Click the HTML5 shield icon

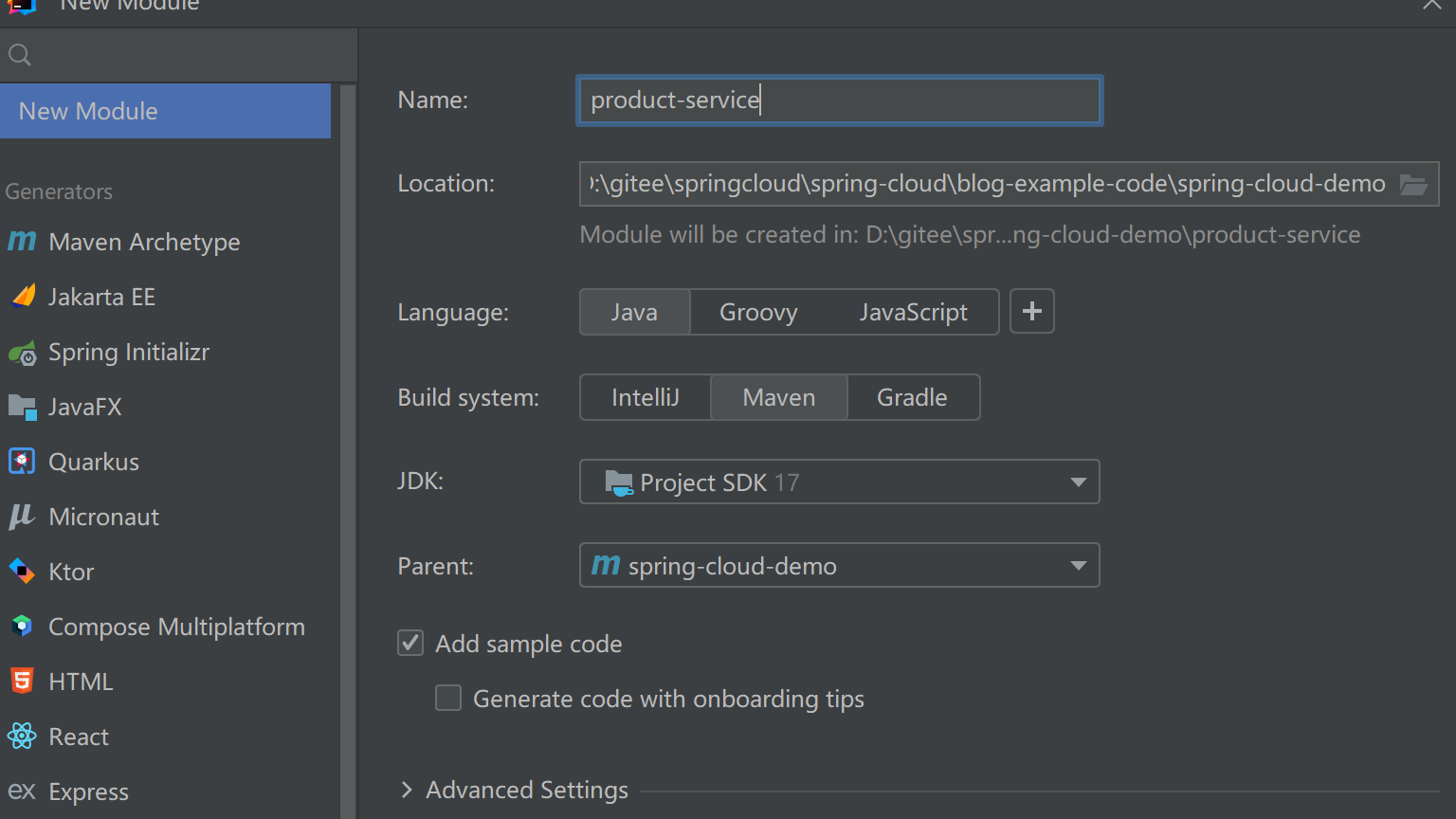(x=22, y=682)
